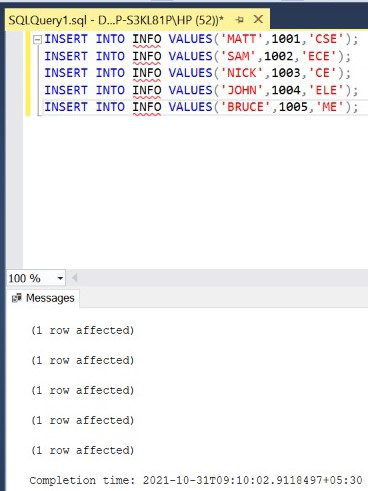Click the first '(1 row affected)' message

click(82, 330)
